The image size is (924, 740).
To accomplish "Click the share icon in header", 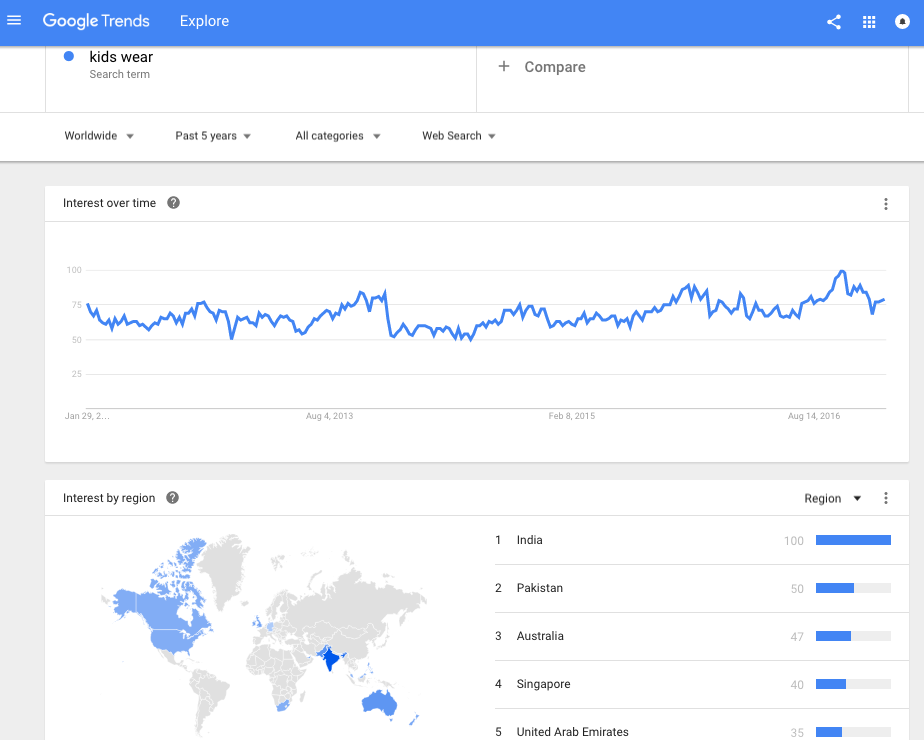I will (833, 22).
